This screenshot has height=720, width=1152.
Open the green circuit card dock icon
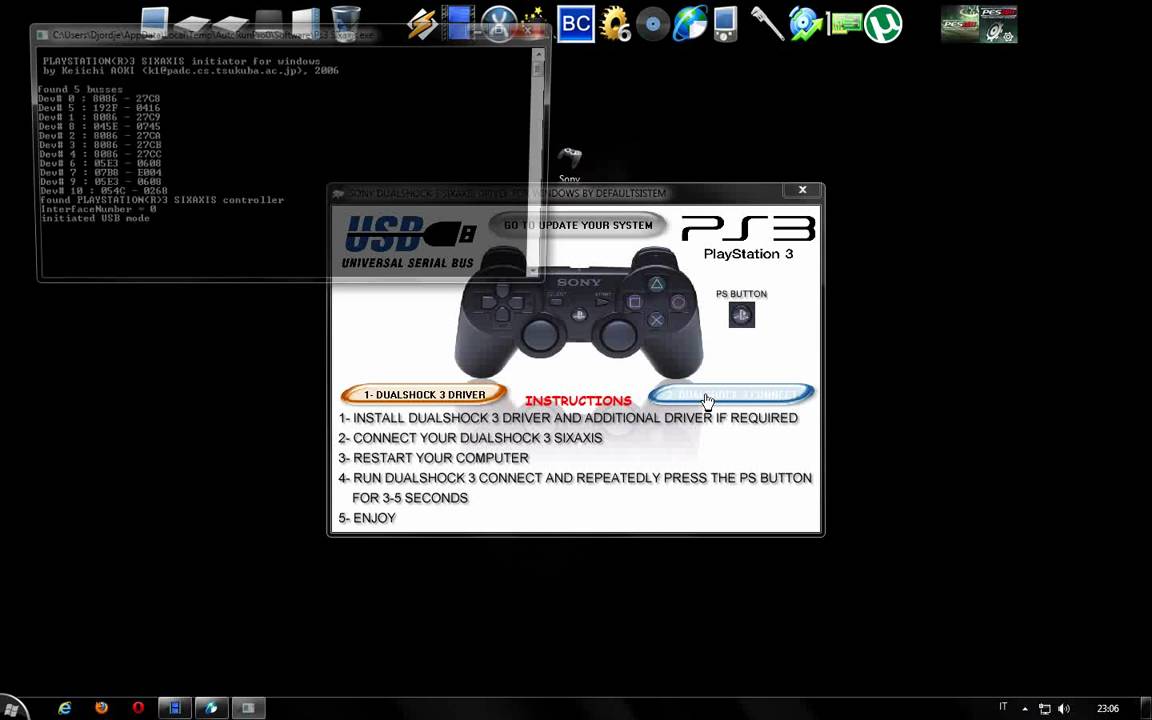pyautogui.click(x=845, y=25)
